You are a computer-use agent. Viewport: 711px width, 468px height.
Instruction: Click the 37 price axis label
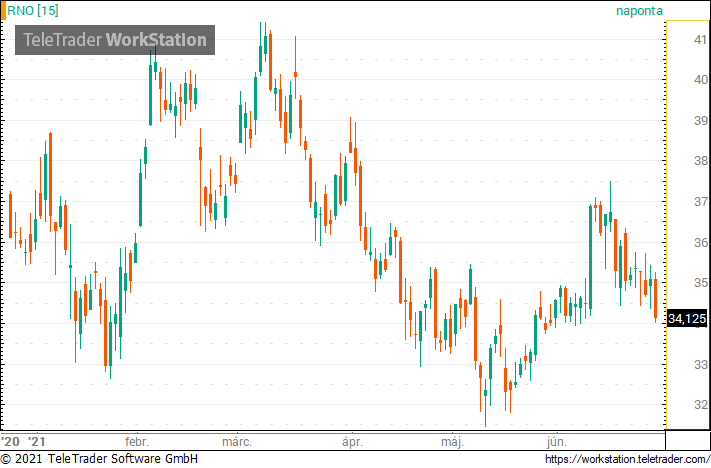point(700,201)
